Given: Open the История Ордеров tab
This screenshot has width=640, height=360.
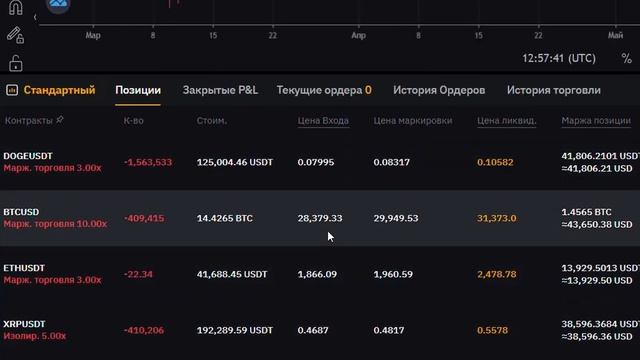Looking at the screenshot, I should click(439, 90).
